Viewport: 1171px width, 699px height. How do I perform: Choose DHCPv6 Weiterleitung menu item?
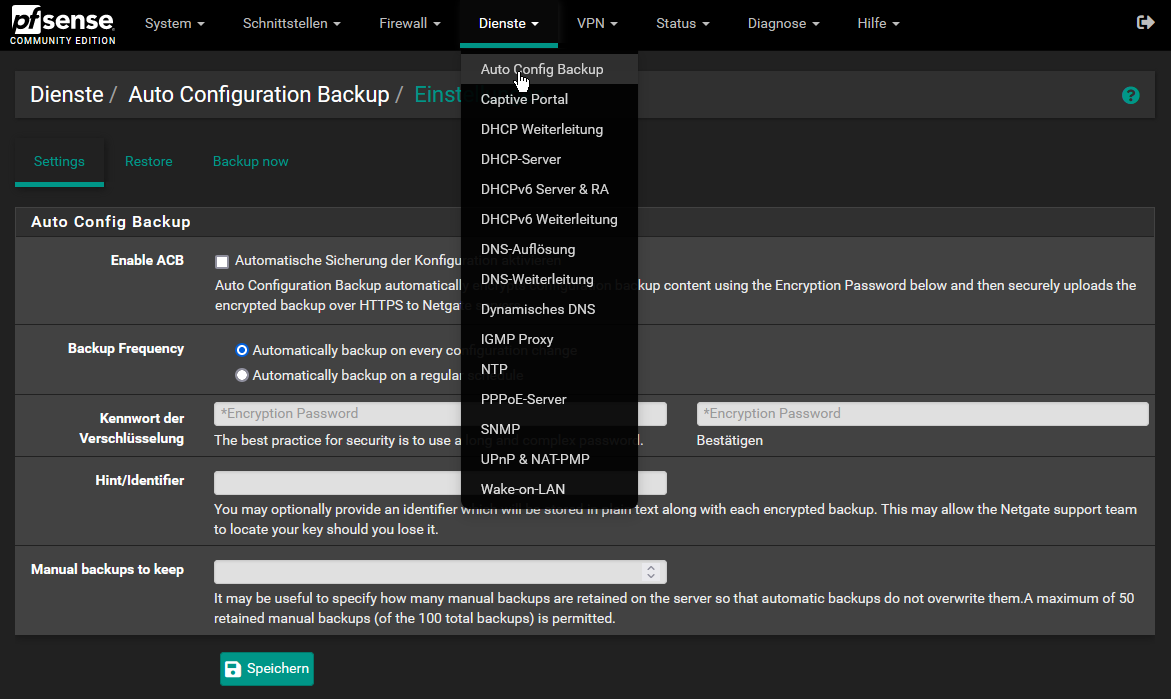click(x=549, y=219)
